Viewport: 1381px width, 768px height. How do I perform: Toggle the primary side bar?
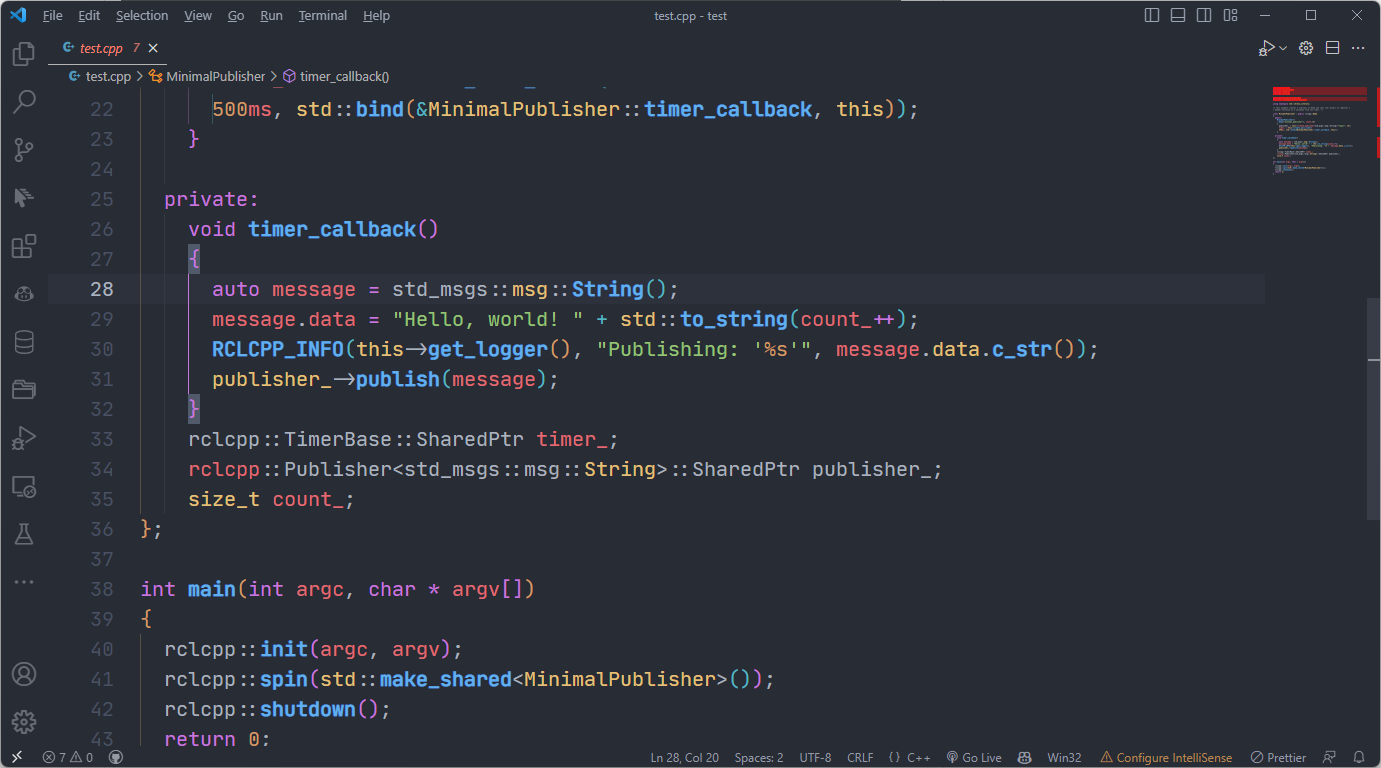[x=1152, y=15]
